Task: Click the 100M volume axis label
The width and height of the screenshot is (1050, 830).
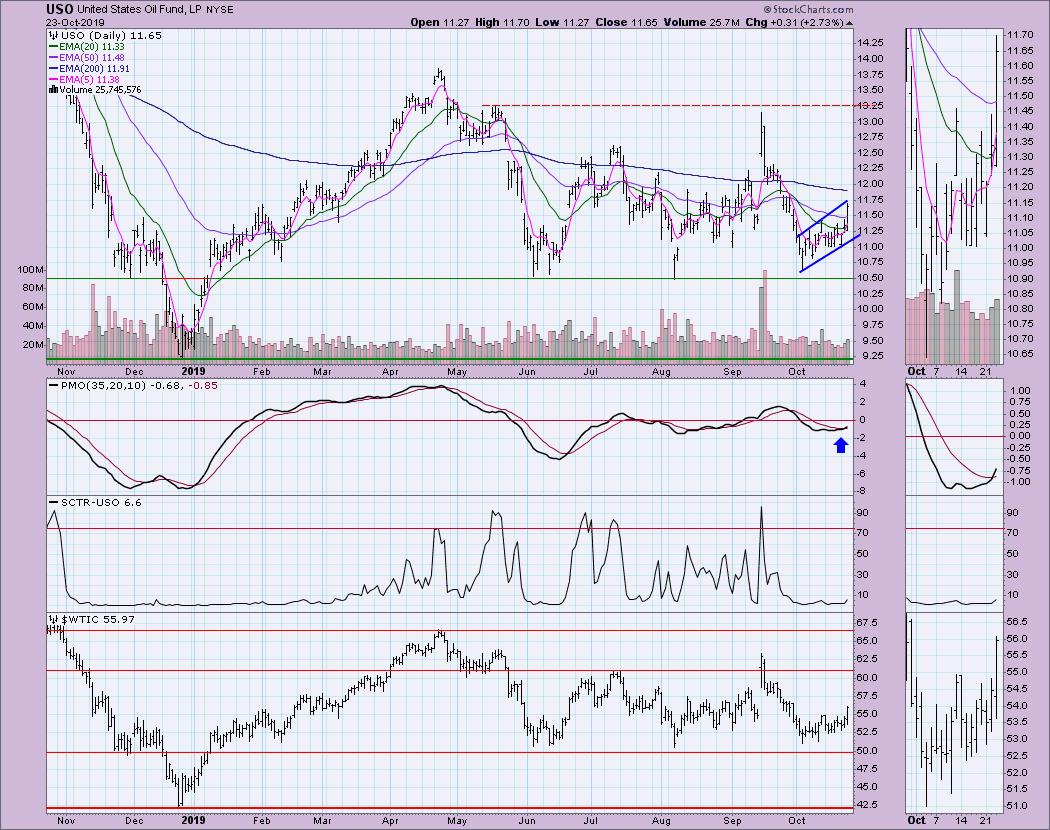Action: tap(32, 270)
